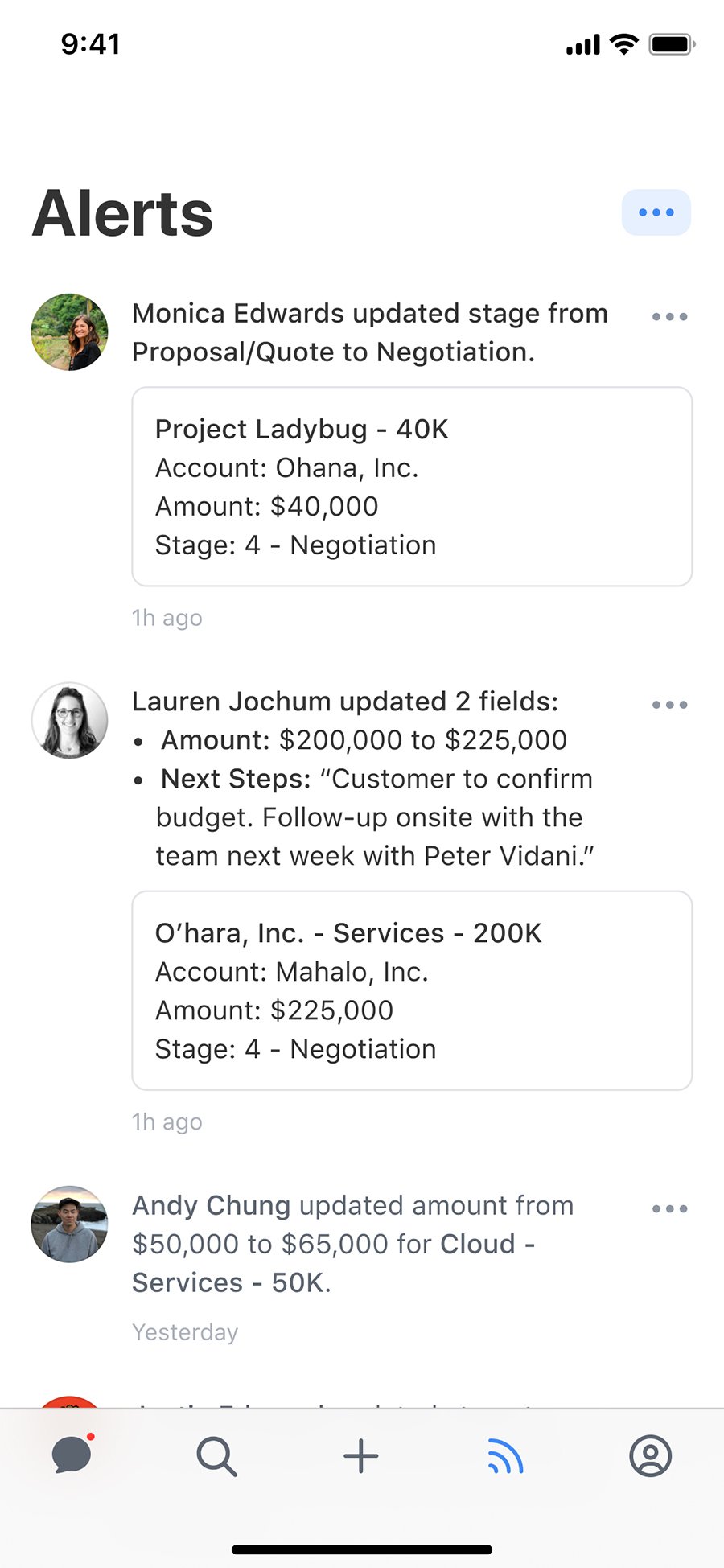Tap the cellular signal bars icon
This screenshot has height=1568, width=724.
583,45
